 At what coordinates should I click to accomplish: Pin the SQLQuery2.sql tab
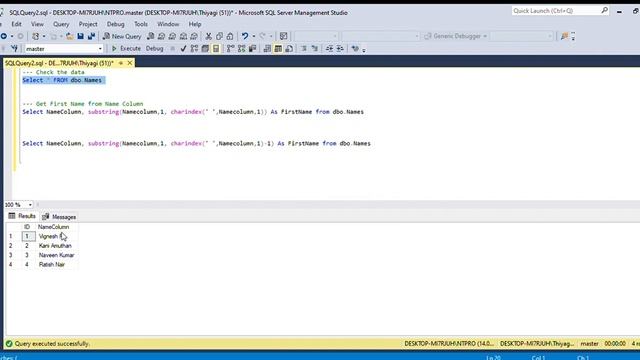click(x=121, y=63)
